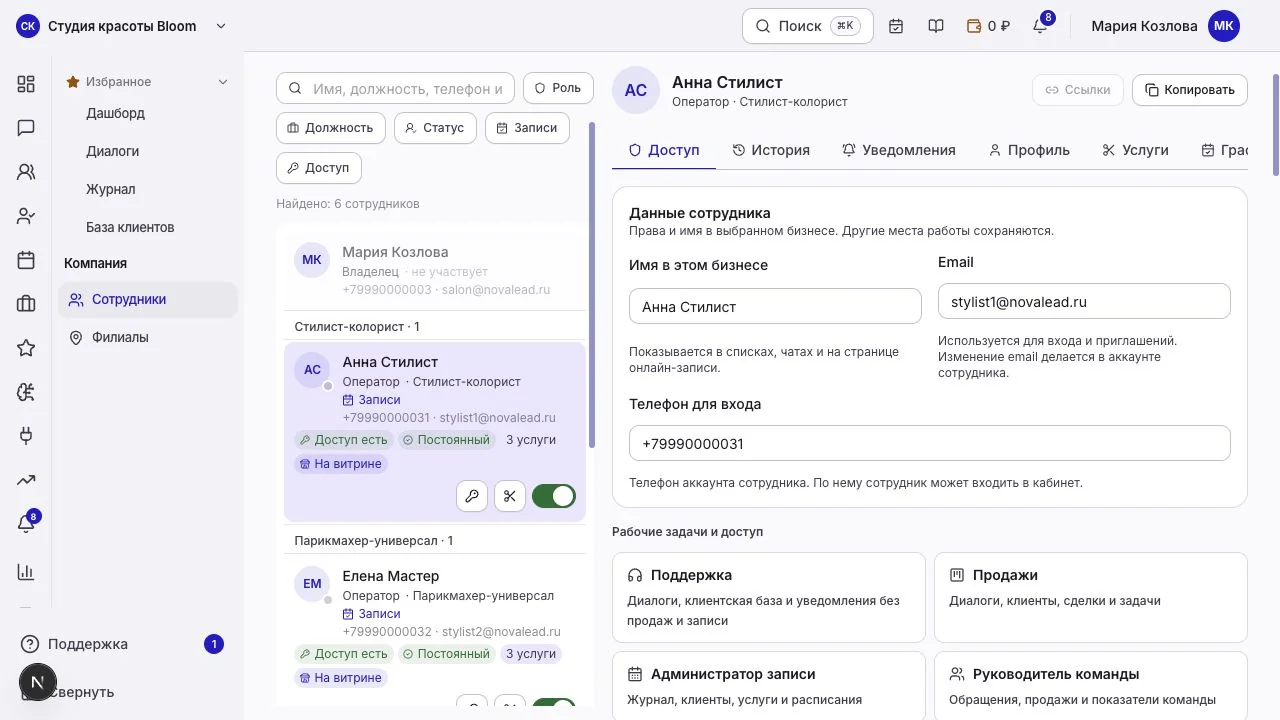Image resolution: width=1280 pixels, height=720 pixels.
Task: Open Журнал in the side menu
Action: pyautogui.click(x=110, y=189)
